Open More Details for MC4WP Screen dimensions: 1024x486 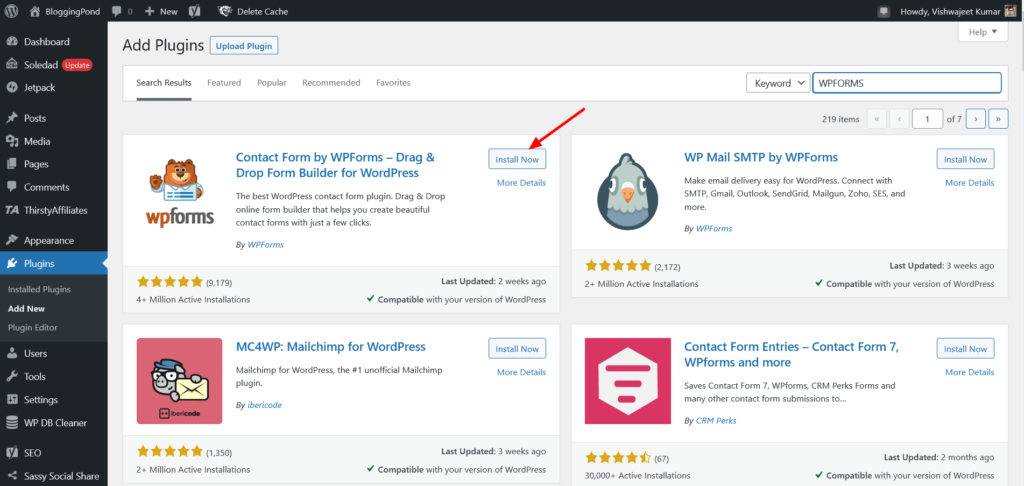tap(521, 372)
